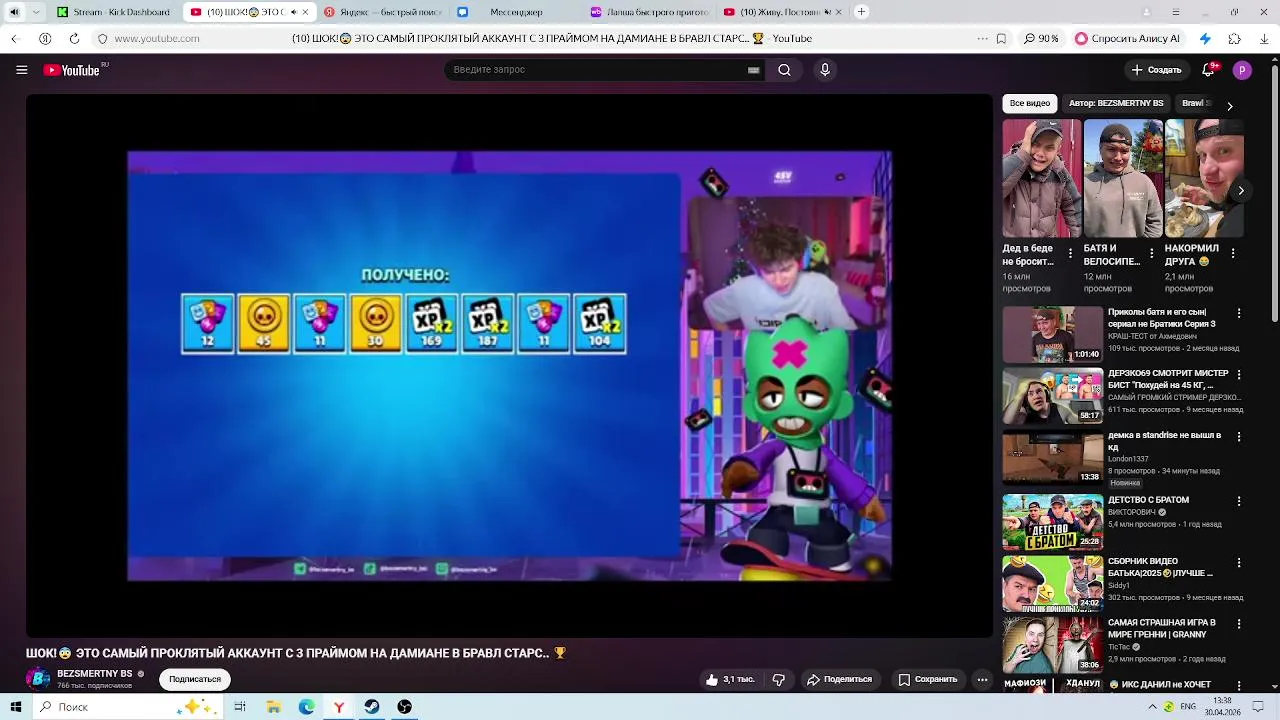Click Сохранить save button
Image resolution: width=1280 pixels, height=720 pixels.
tap(928, 680)
